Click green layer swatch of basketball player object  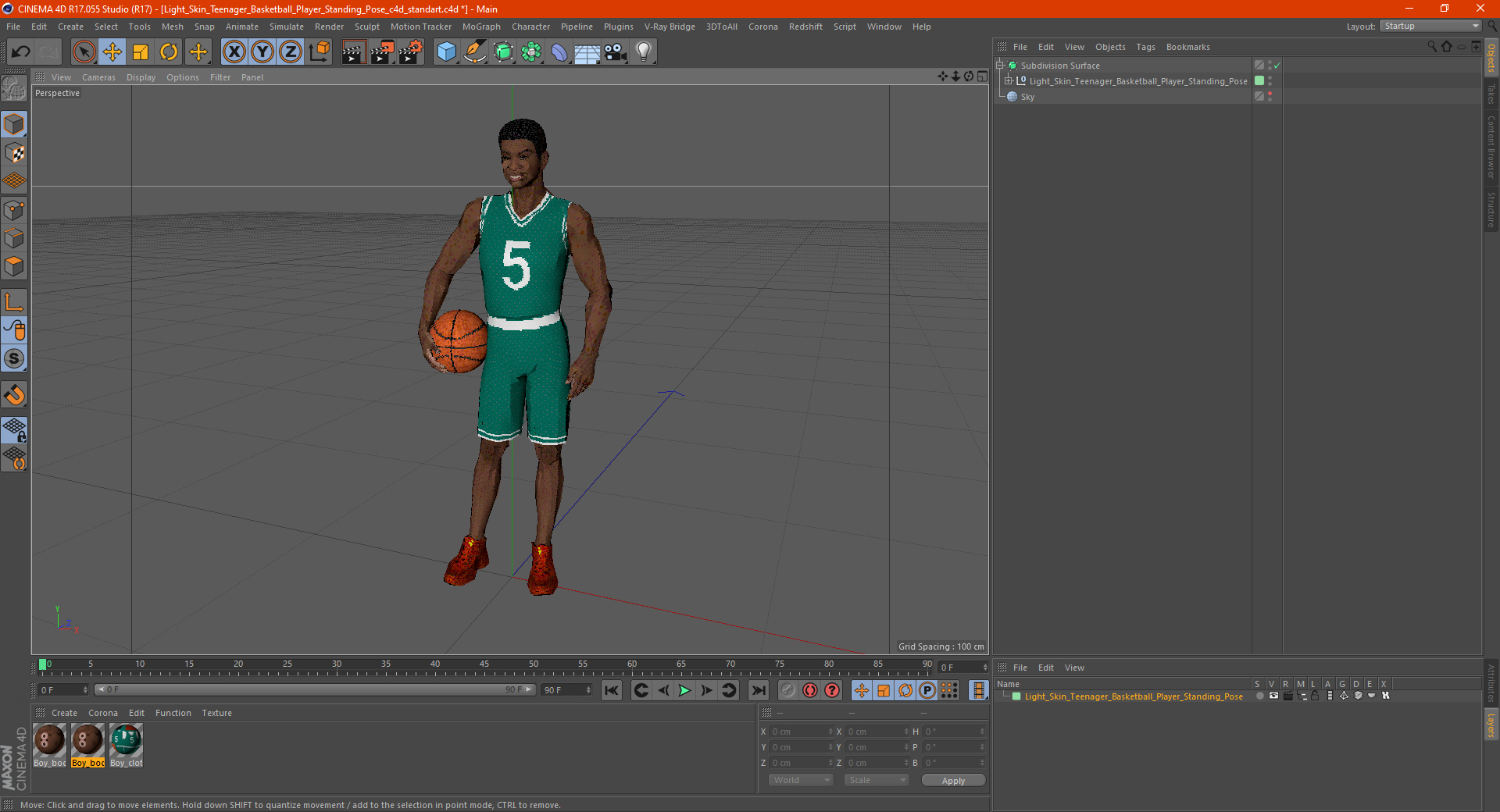[1259, 81]
